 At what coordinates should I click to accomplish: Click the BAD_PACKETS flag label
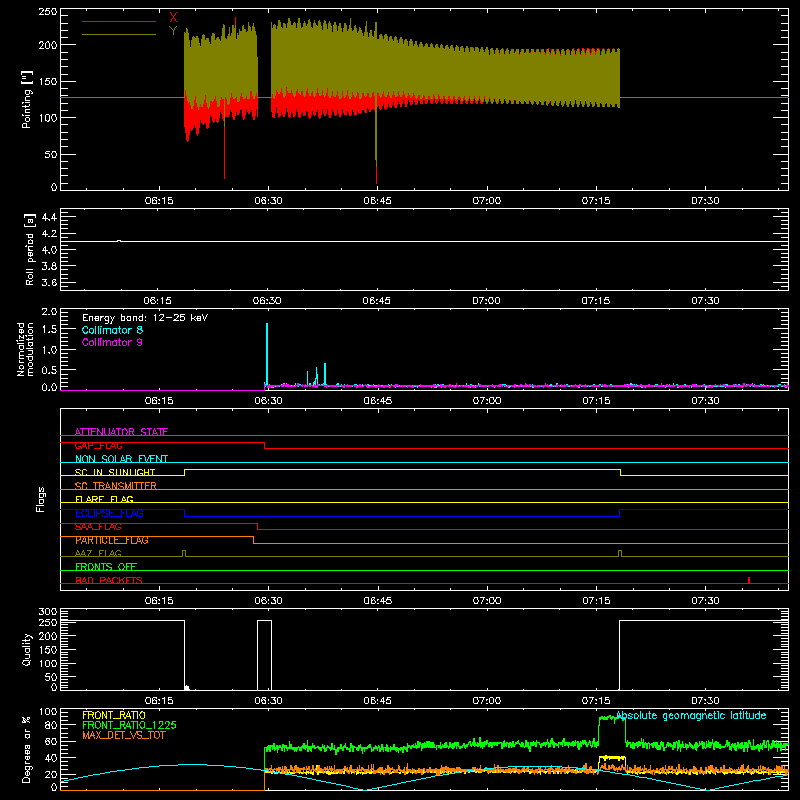click(x=109, y=580)
